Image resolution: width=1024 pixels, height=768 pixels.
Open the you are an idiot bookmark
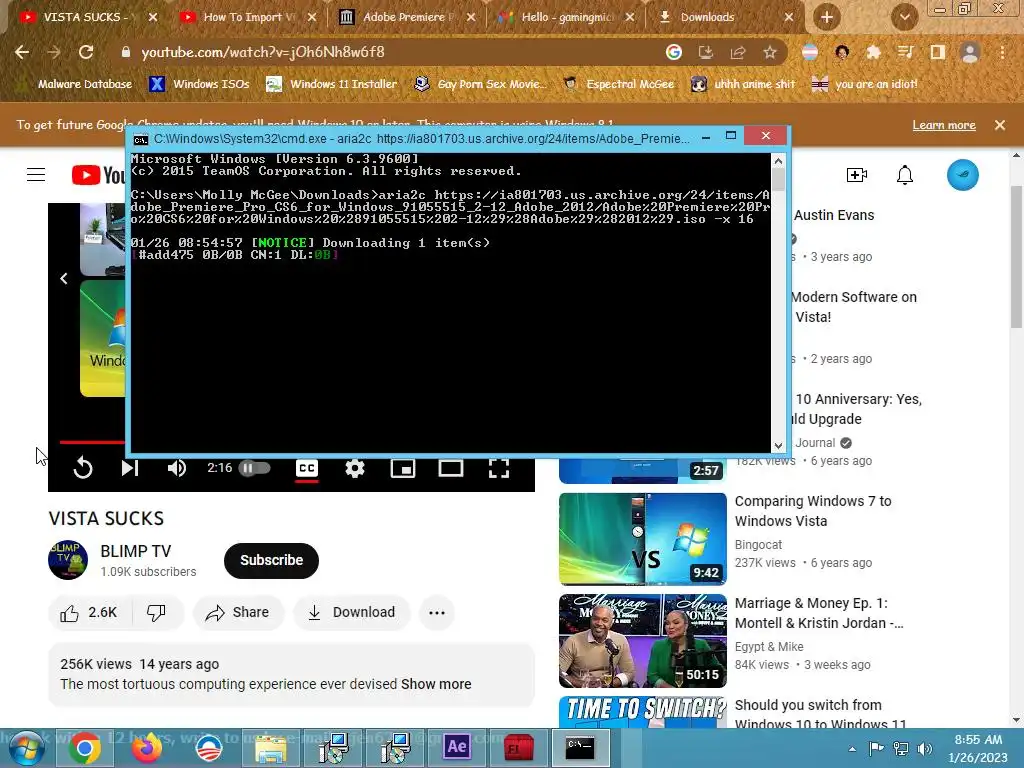coord(865,84)
